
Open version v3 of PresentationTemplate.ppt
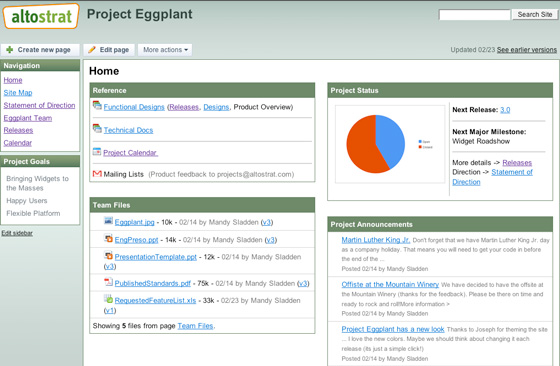110,266
